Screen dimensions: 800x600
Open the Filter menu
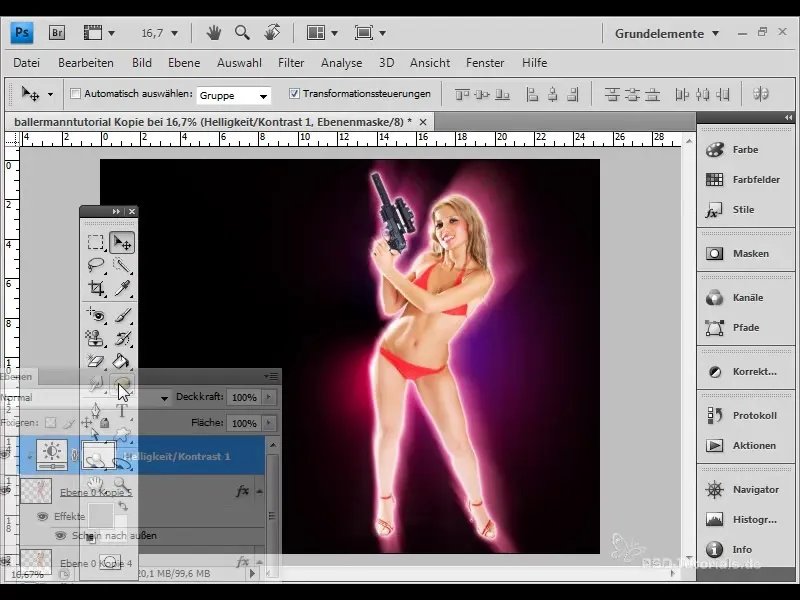tap(291, 63)
